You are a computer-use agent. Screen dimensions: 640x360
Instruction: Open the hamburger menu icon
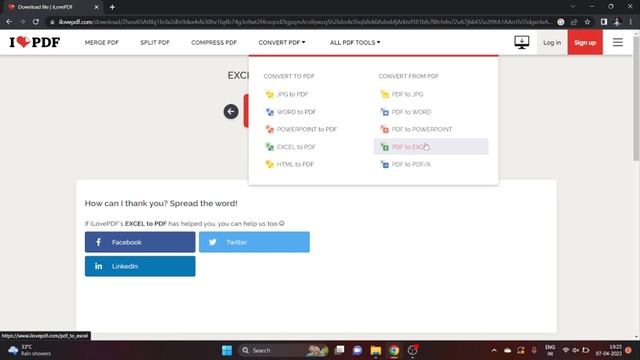tap(618, 42)
